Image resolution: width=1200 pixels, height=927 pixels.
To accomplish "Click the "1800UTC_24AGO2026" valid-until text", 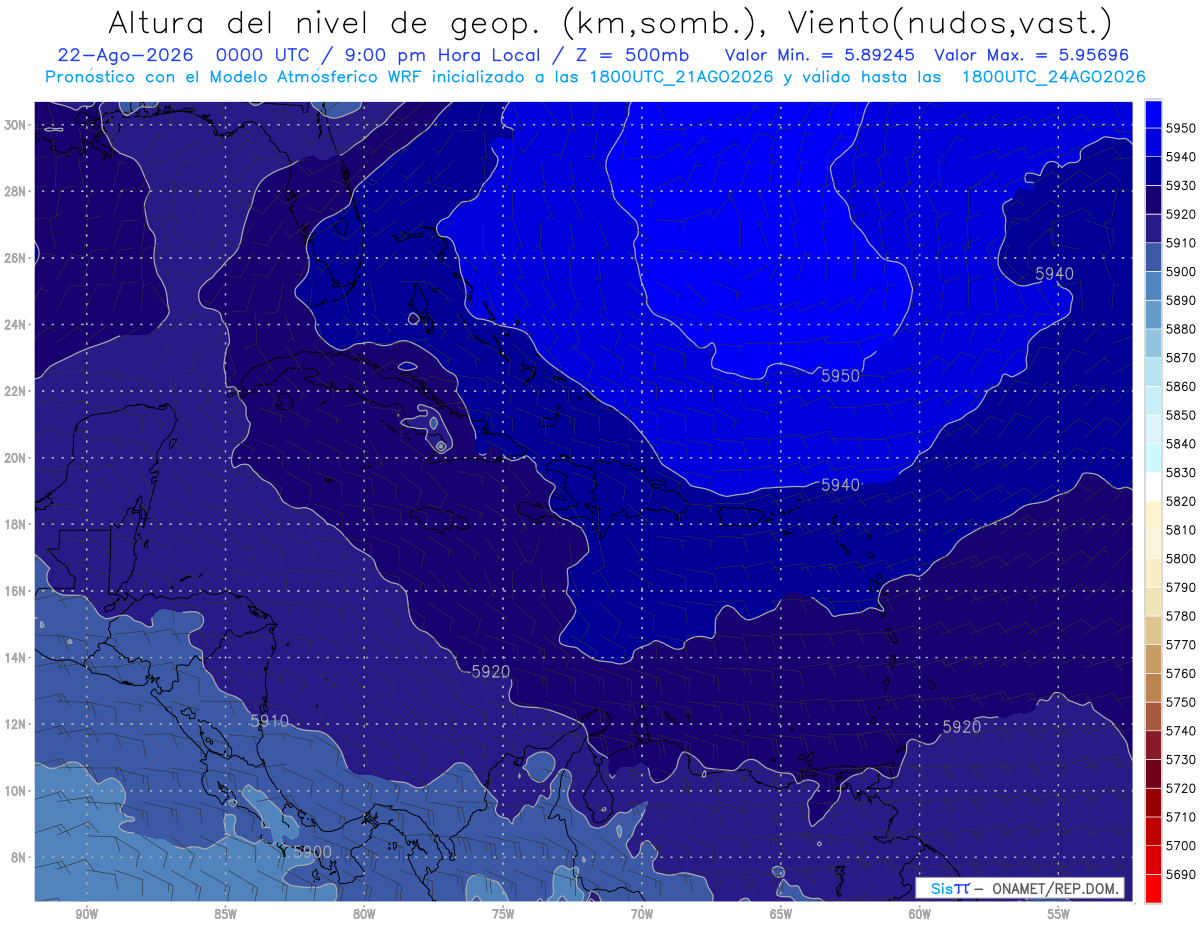I will (1054, 77).
